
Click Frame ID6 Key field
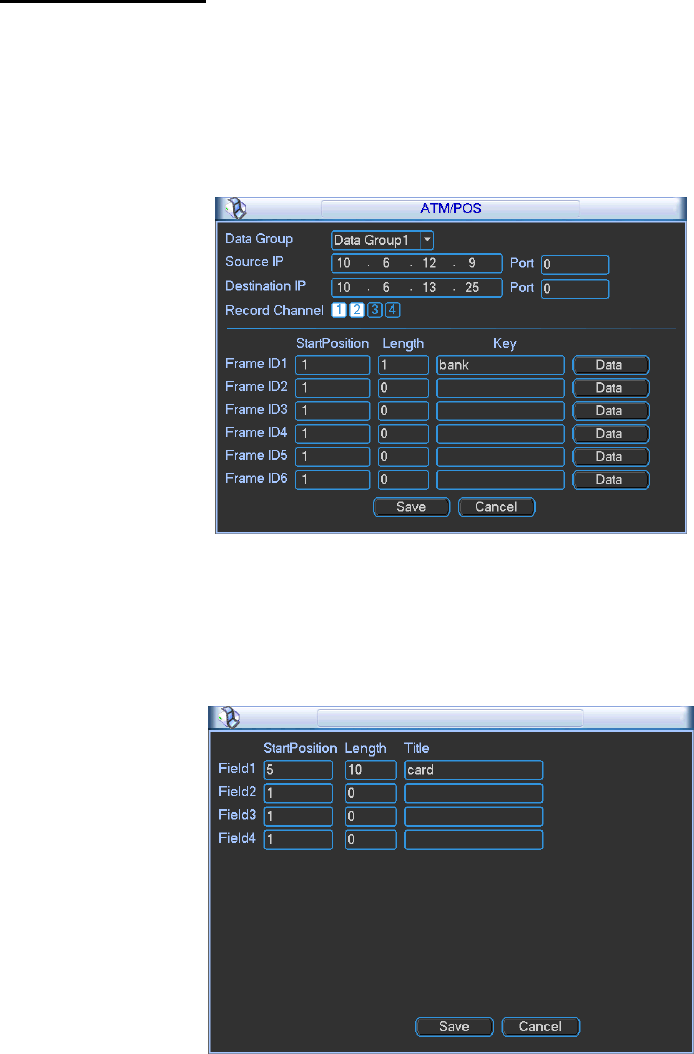(x=500, y=479)
